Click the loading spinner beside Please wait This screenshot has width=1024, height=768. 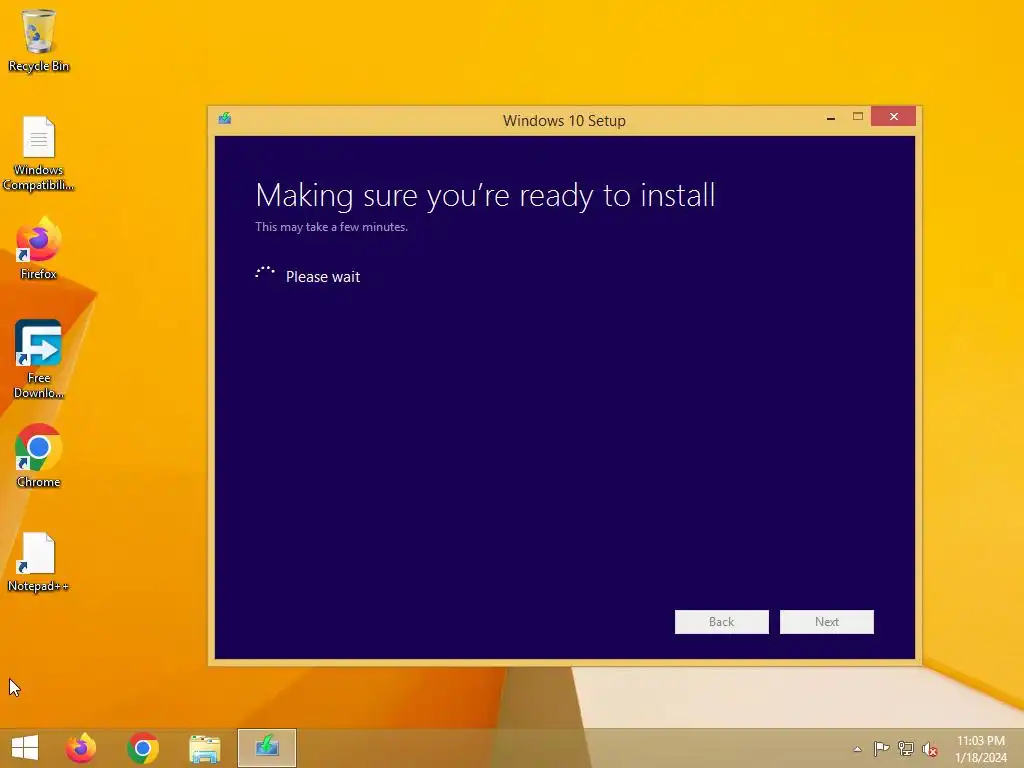(264, 274)
